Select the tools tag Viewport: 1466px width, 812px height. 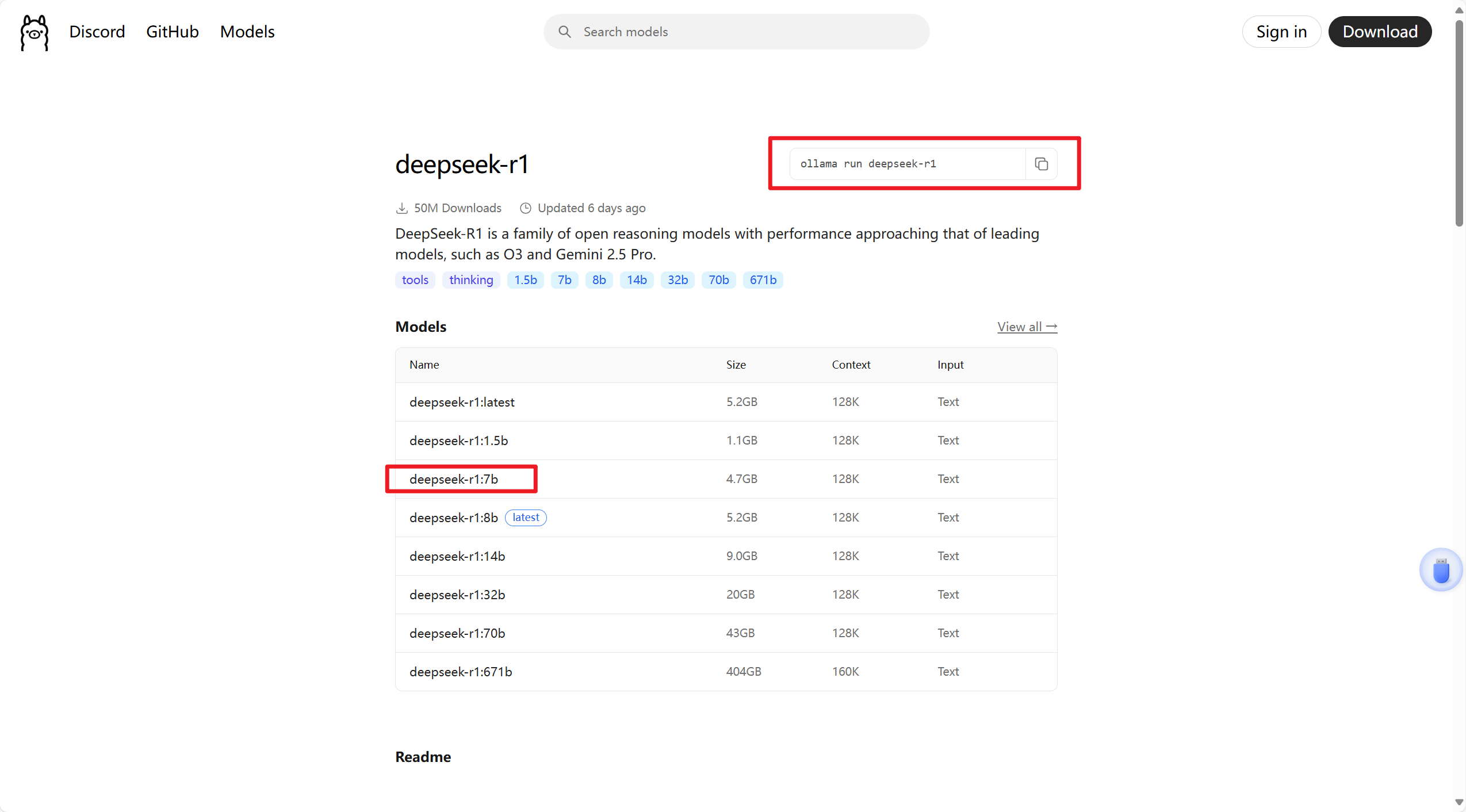point(415,280)
